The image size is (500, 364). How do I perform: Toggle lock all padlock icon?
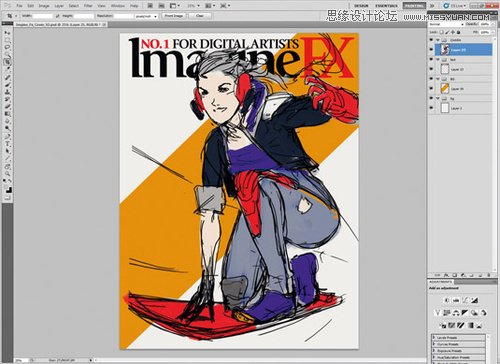click(x=458, y=32)
